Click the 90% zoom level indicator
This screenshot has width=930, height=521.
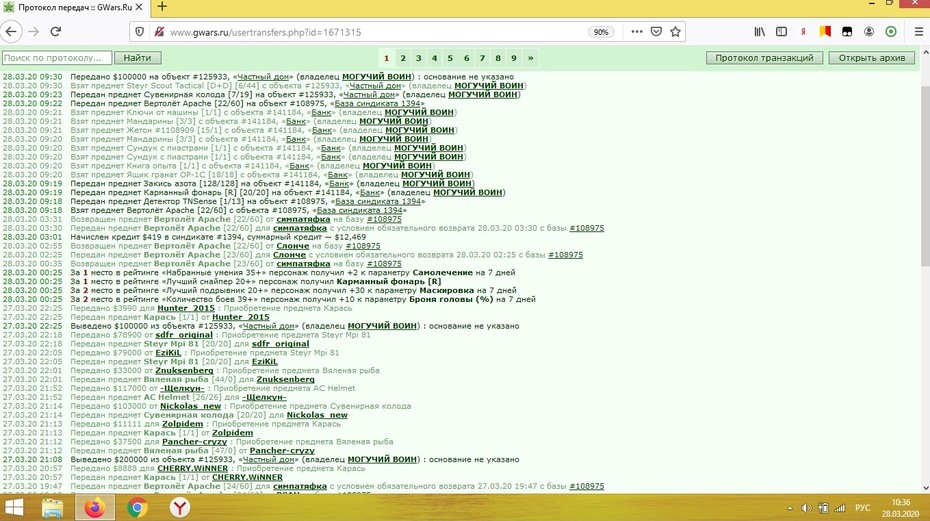pos(601,32)
